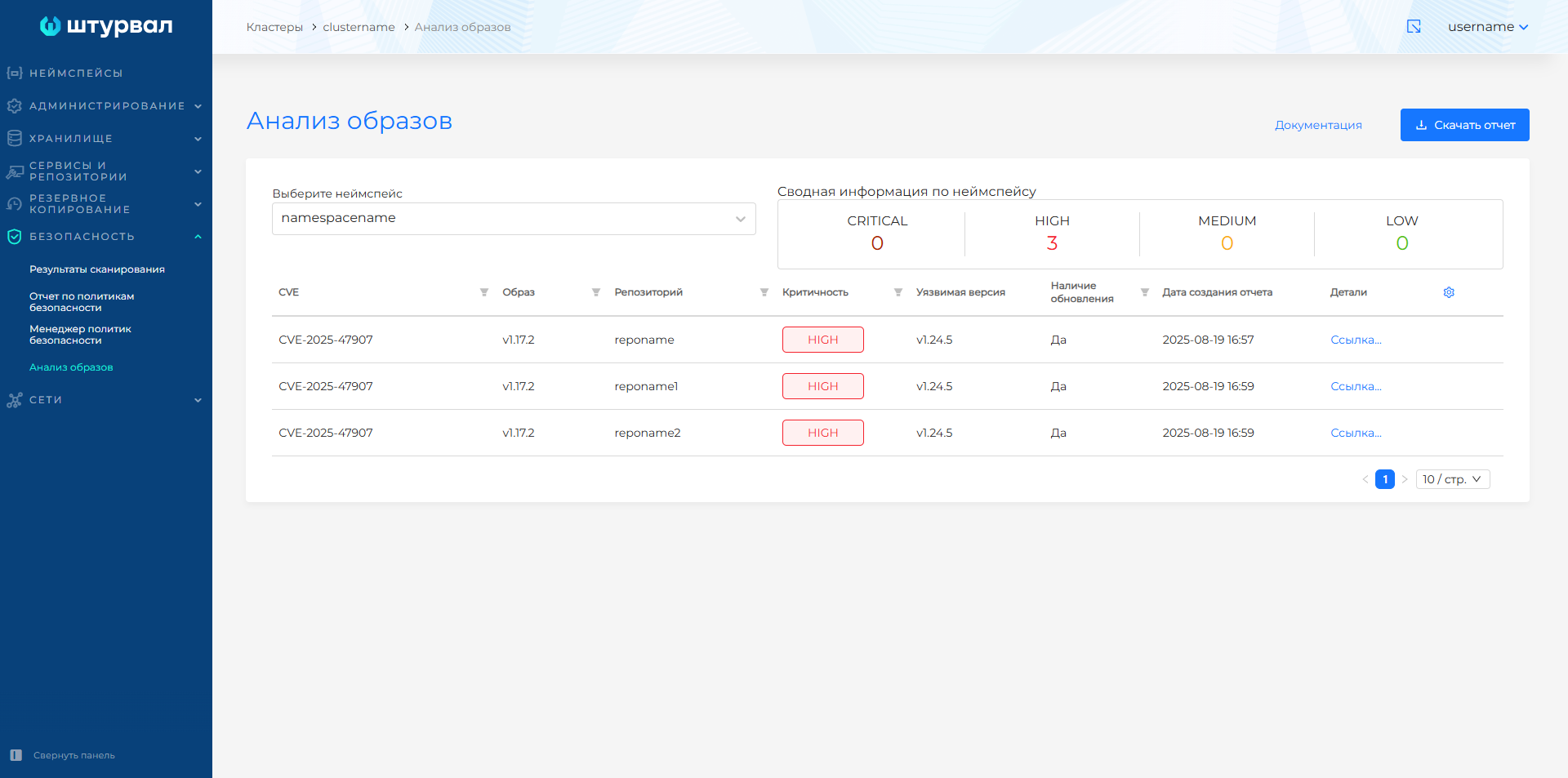Screen dimensions: 1568x778
Task: Click the Сервисы и репозитории icon
Action: (14, 171)
